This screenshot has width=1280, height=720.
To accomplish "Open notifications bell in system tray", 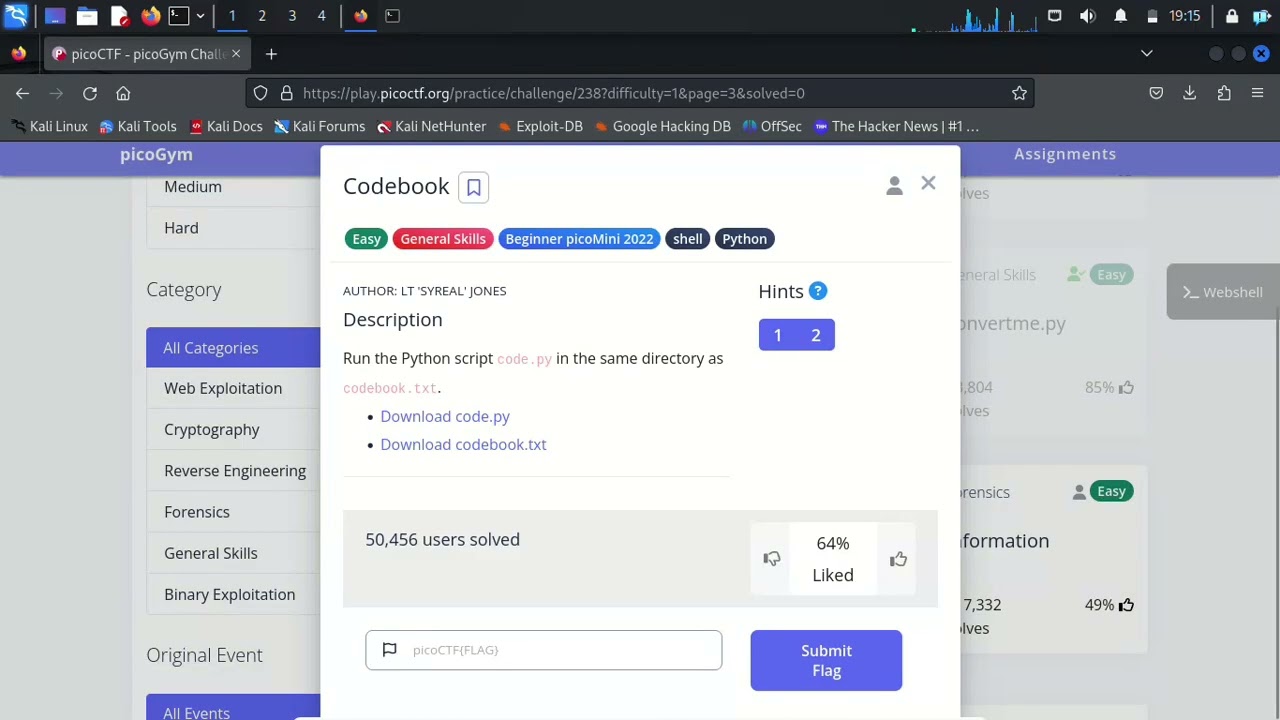I will tap(1120, 16).
